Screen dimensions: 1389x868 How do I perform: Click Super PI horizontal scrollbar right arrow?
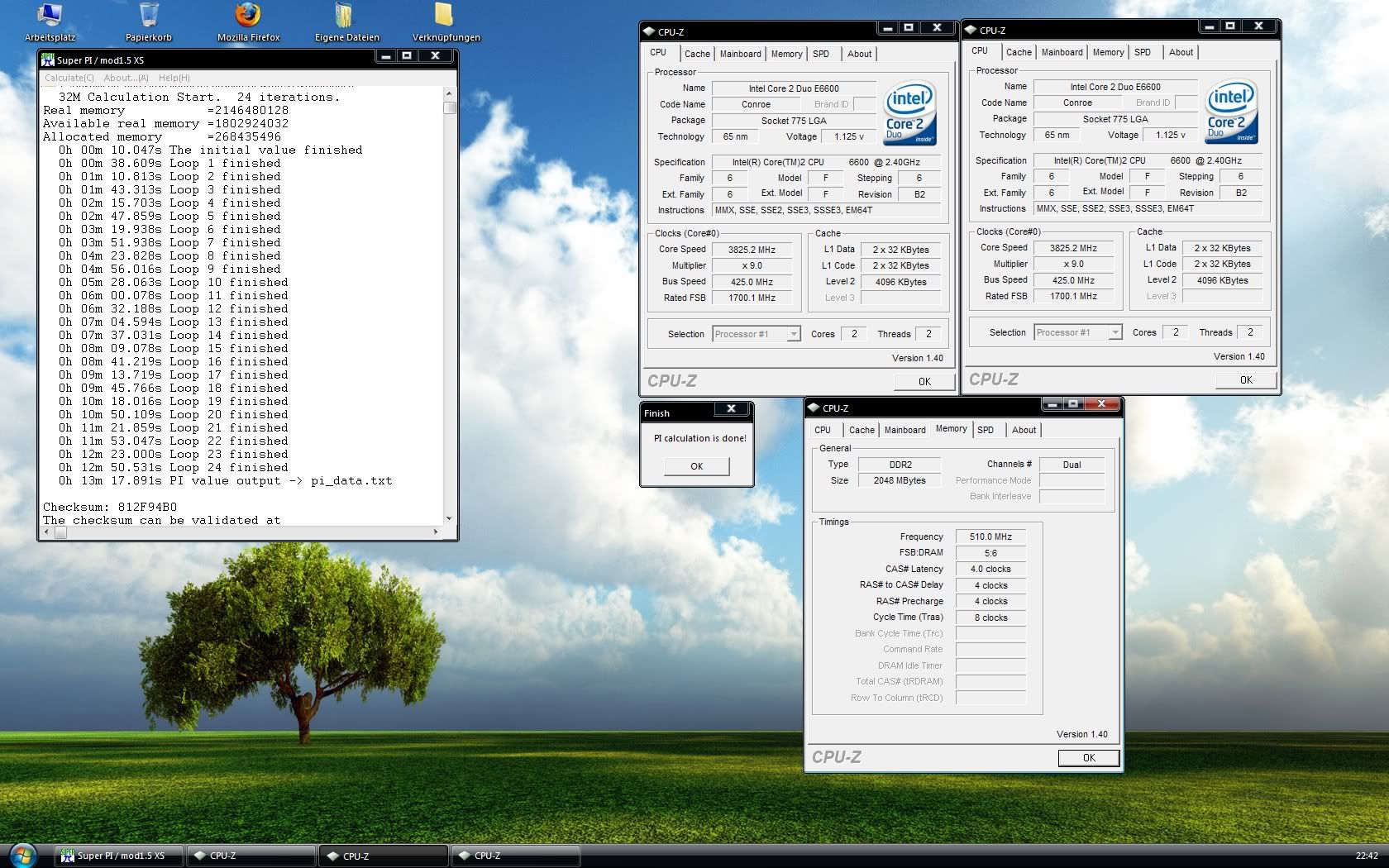click(x=436, y=532)
